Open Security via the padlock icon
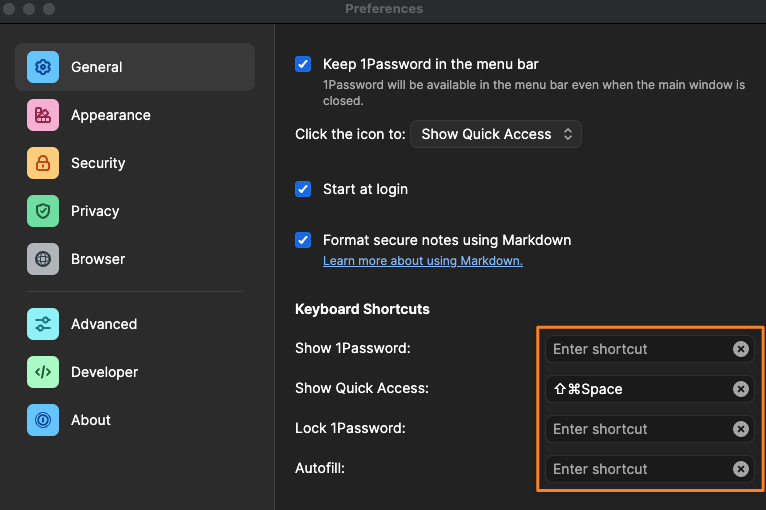This screenshot has width=766, height=510. pyautogui.click(x=43, y=163)
